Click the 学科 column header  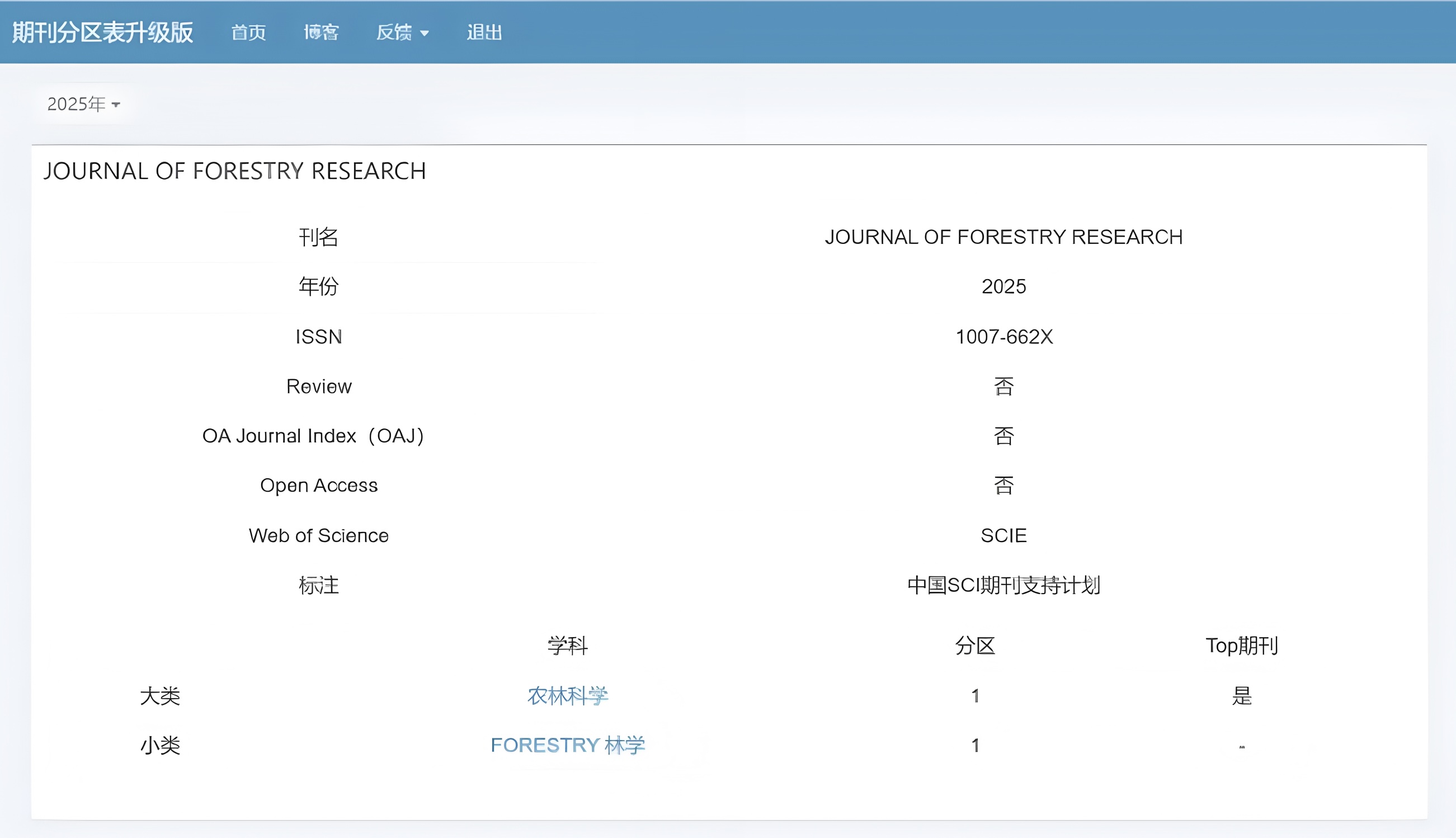pos(567,646)
